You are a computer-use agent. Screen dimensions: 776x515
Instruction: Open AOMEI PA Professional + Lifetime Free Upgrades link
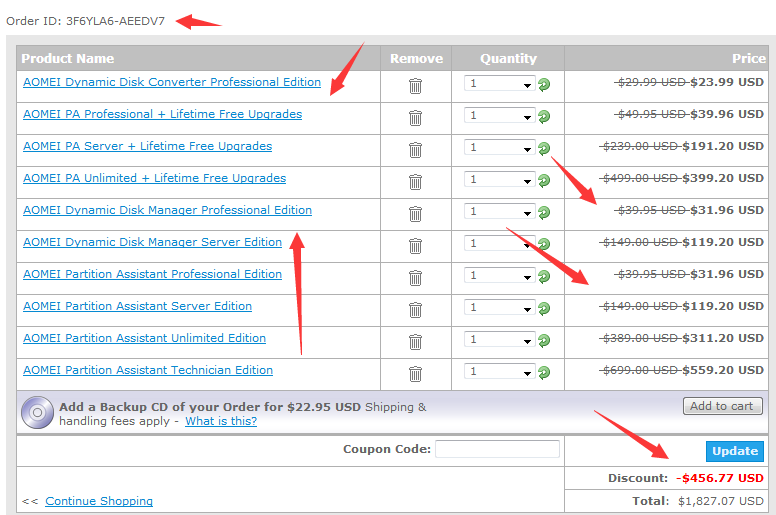pos(162,114)
